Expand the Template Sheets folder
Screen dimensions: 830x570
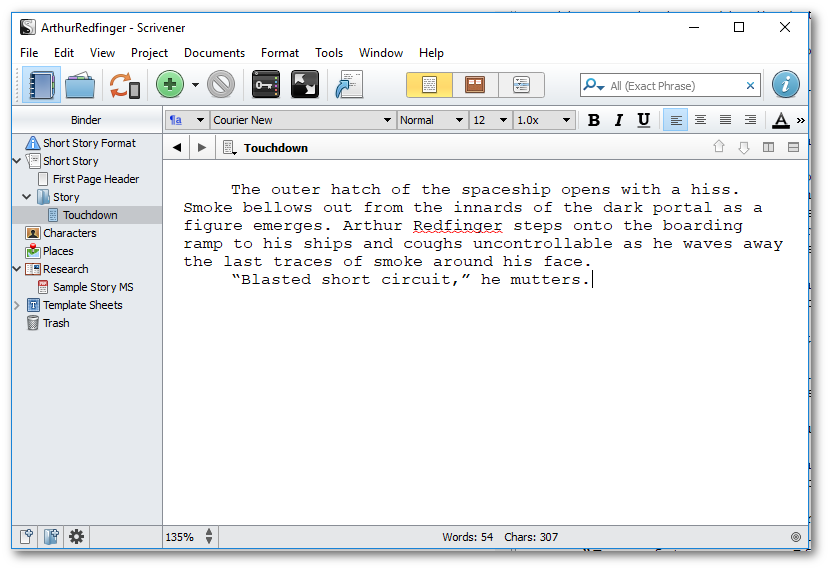(x=17, y=305)
